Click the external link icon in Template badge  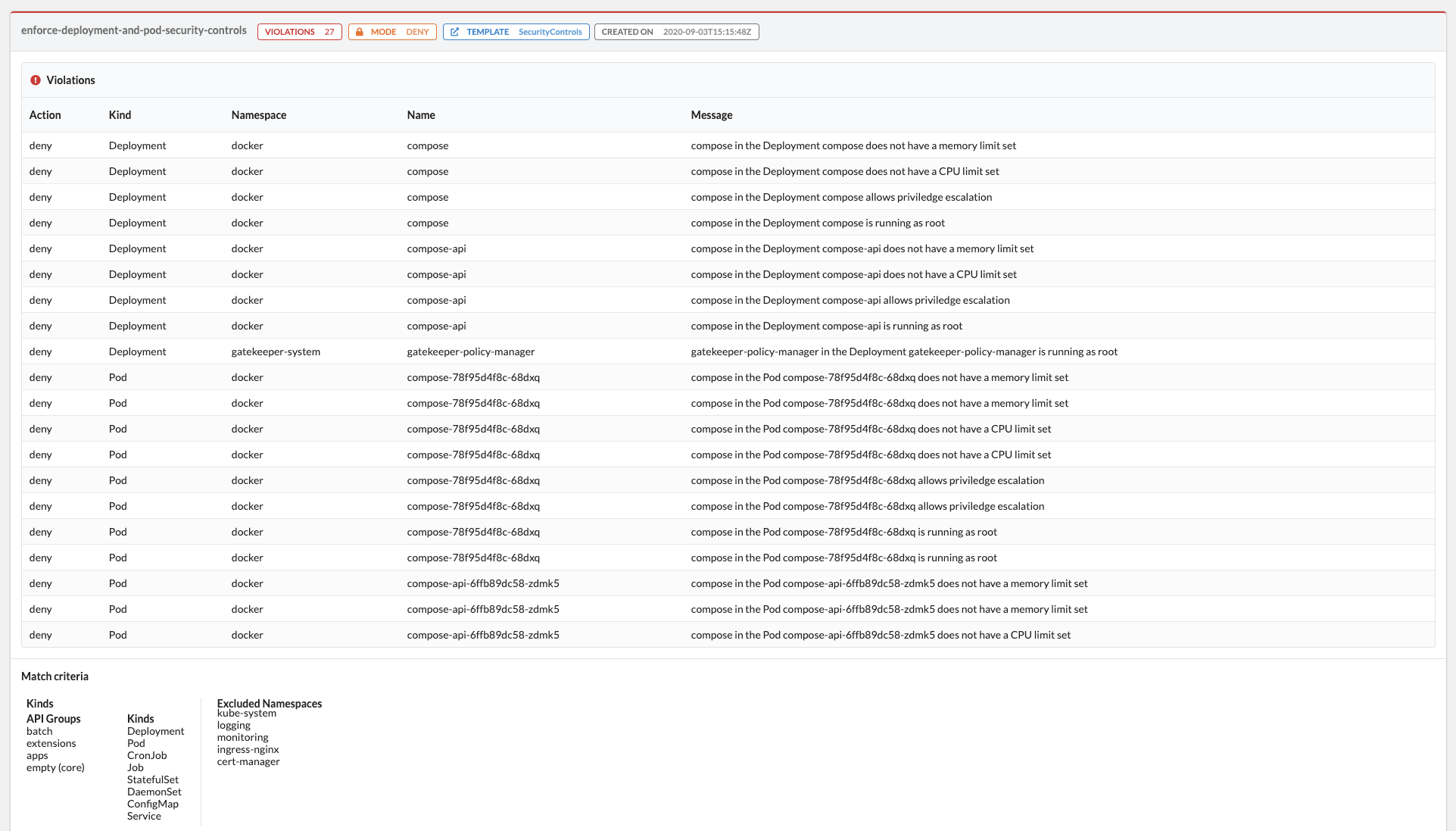(454, 32)
